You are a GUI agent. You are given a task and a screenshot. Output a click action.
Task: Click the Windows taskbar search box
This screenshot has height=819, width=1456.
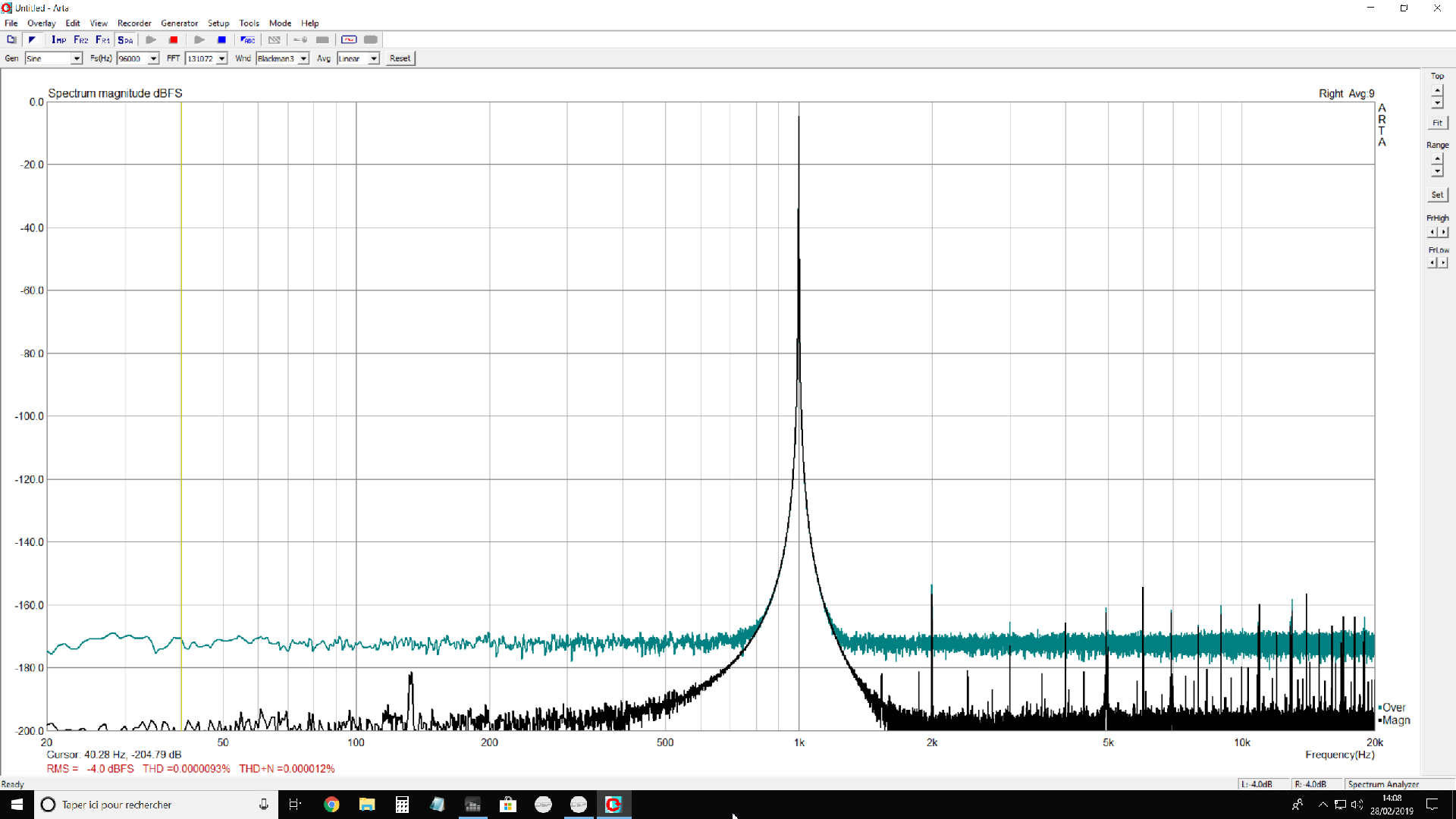155,805
